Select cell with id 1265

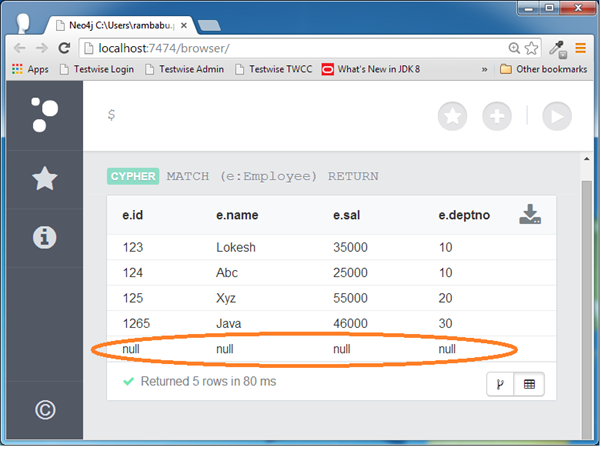pyautogui.click(x=136, y=323)
